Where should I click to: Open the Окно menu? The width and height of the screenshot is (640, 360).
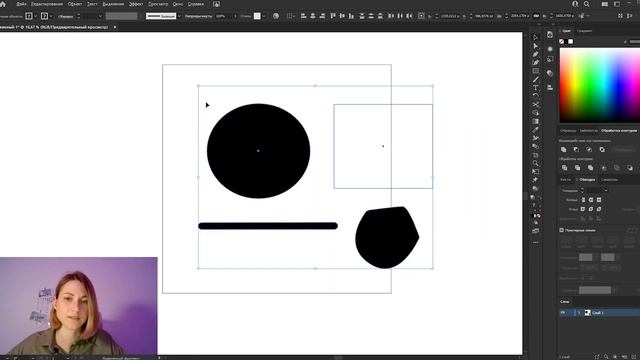click(x=178, y=4)
